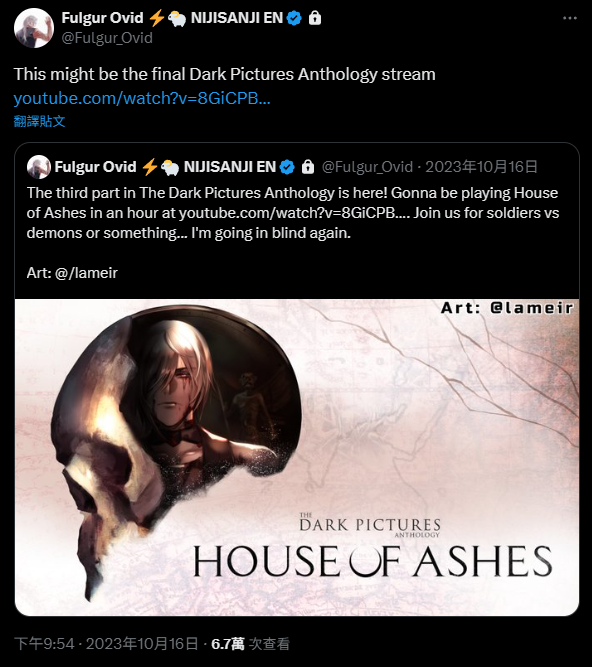Click the lightning bolt emoji in main author name

pos(157,18)
